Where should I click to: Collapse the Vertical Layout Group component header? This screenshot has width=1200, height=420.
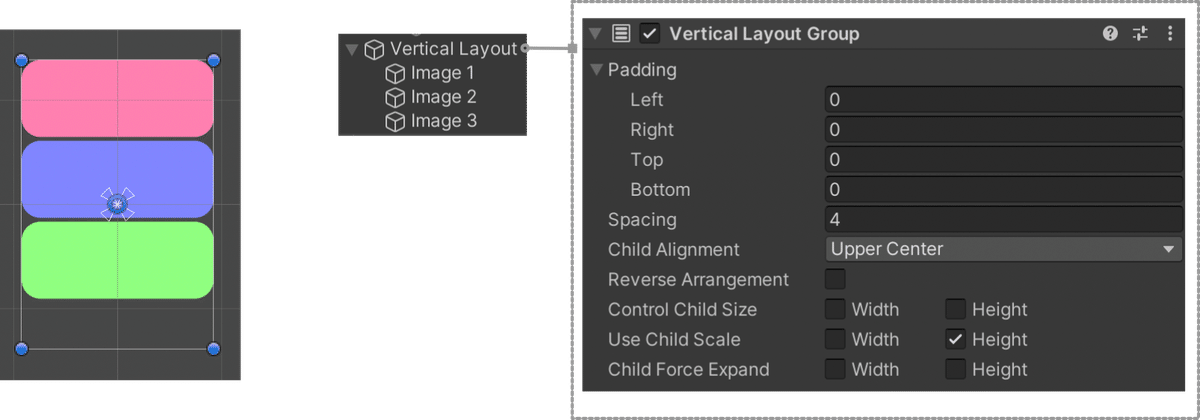click(x=596, y=34)
